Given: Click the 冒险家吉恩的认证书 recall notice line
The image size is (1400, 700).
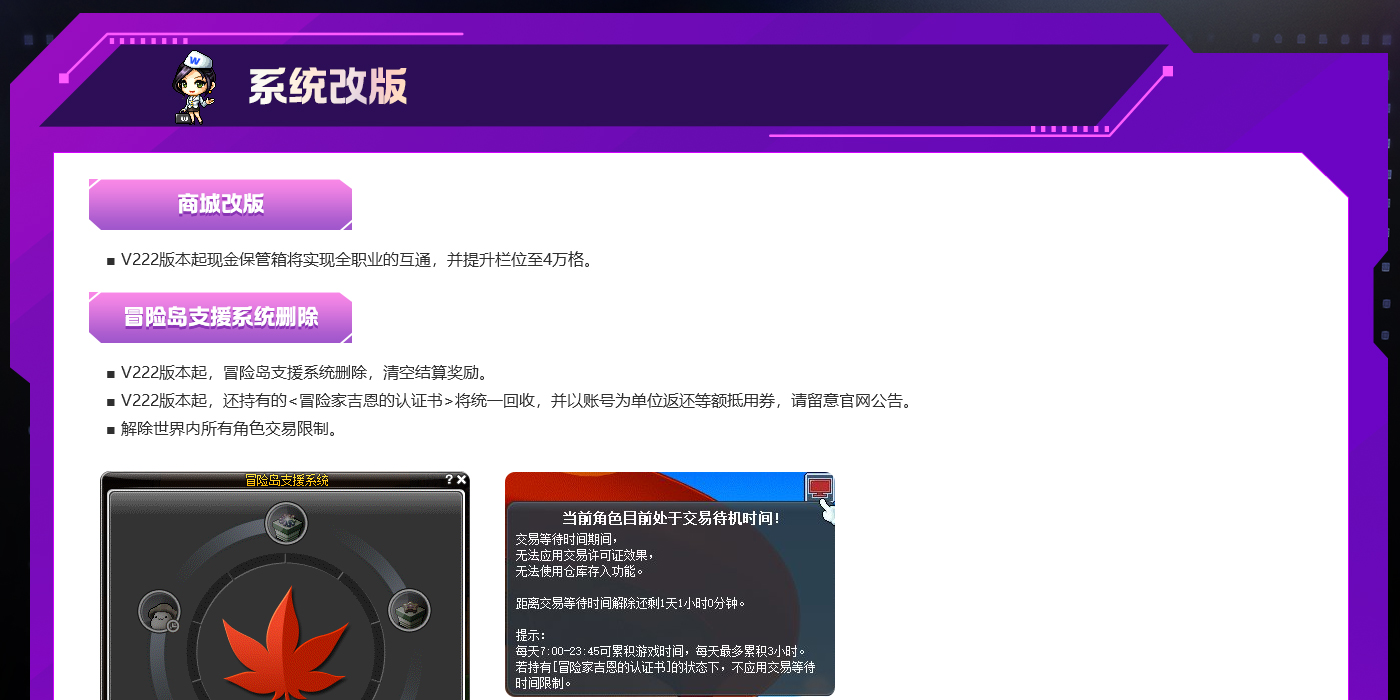Looking at the screenshot, I should [x=516, y=401].
